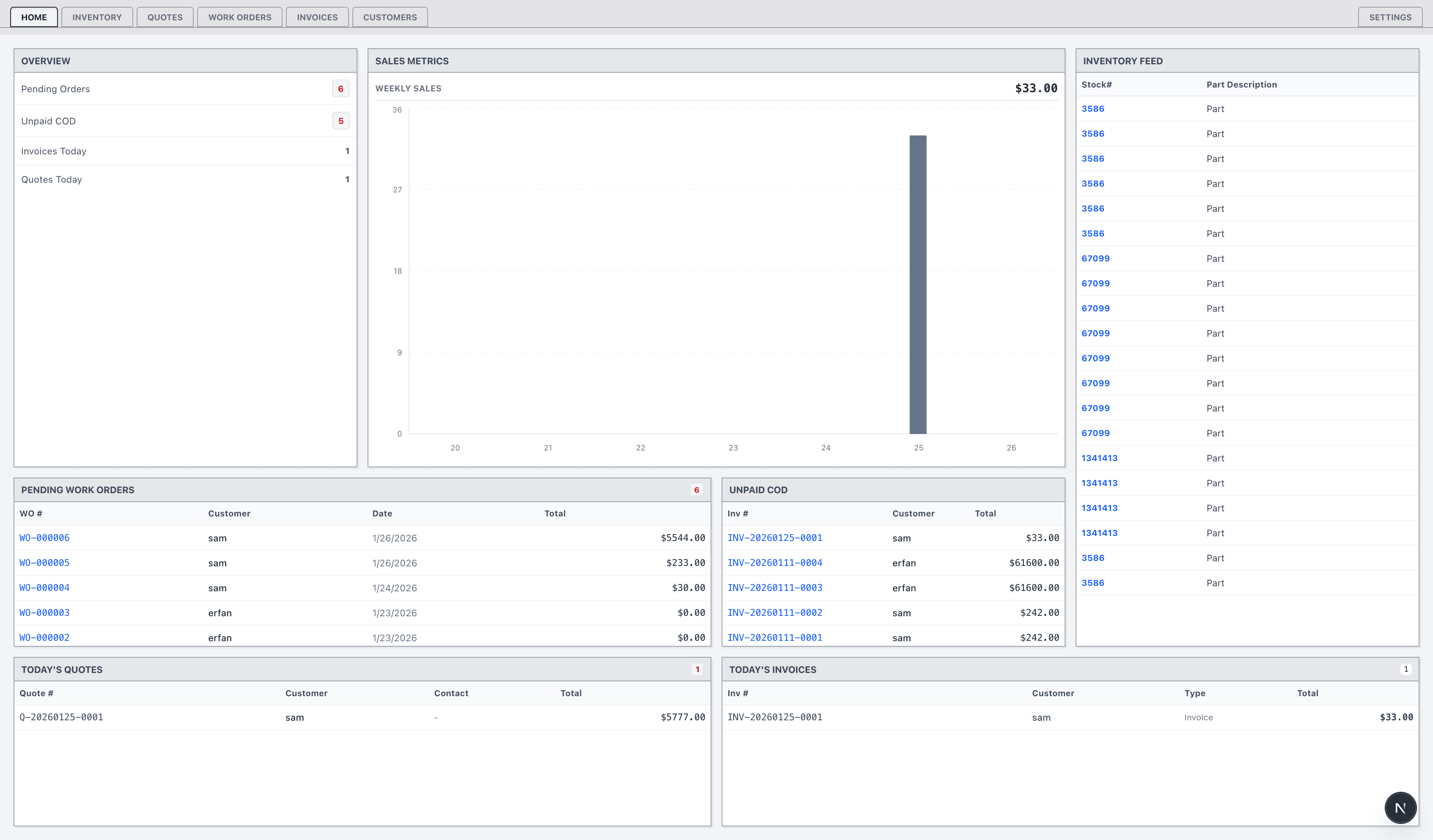1433x840 pixels.
Task: Click the count badge on Today's Invoices header
Action: (x=1406, y=669)
